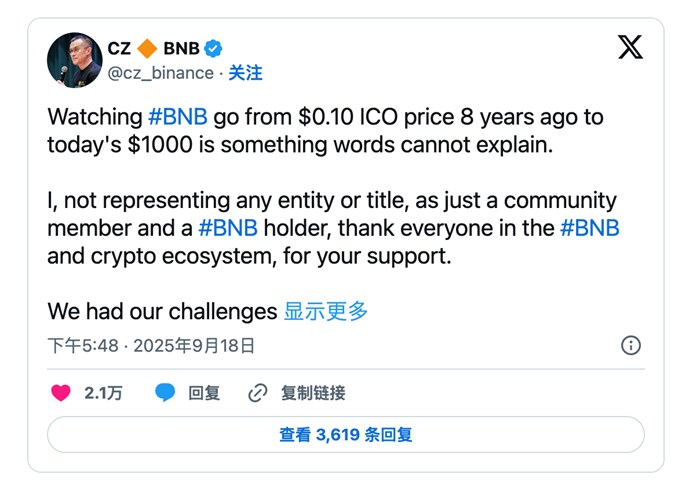Click the 回复 reply label
This screenshot has width=700, height=489.
pyautogui.click(x=204, y=393)
